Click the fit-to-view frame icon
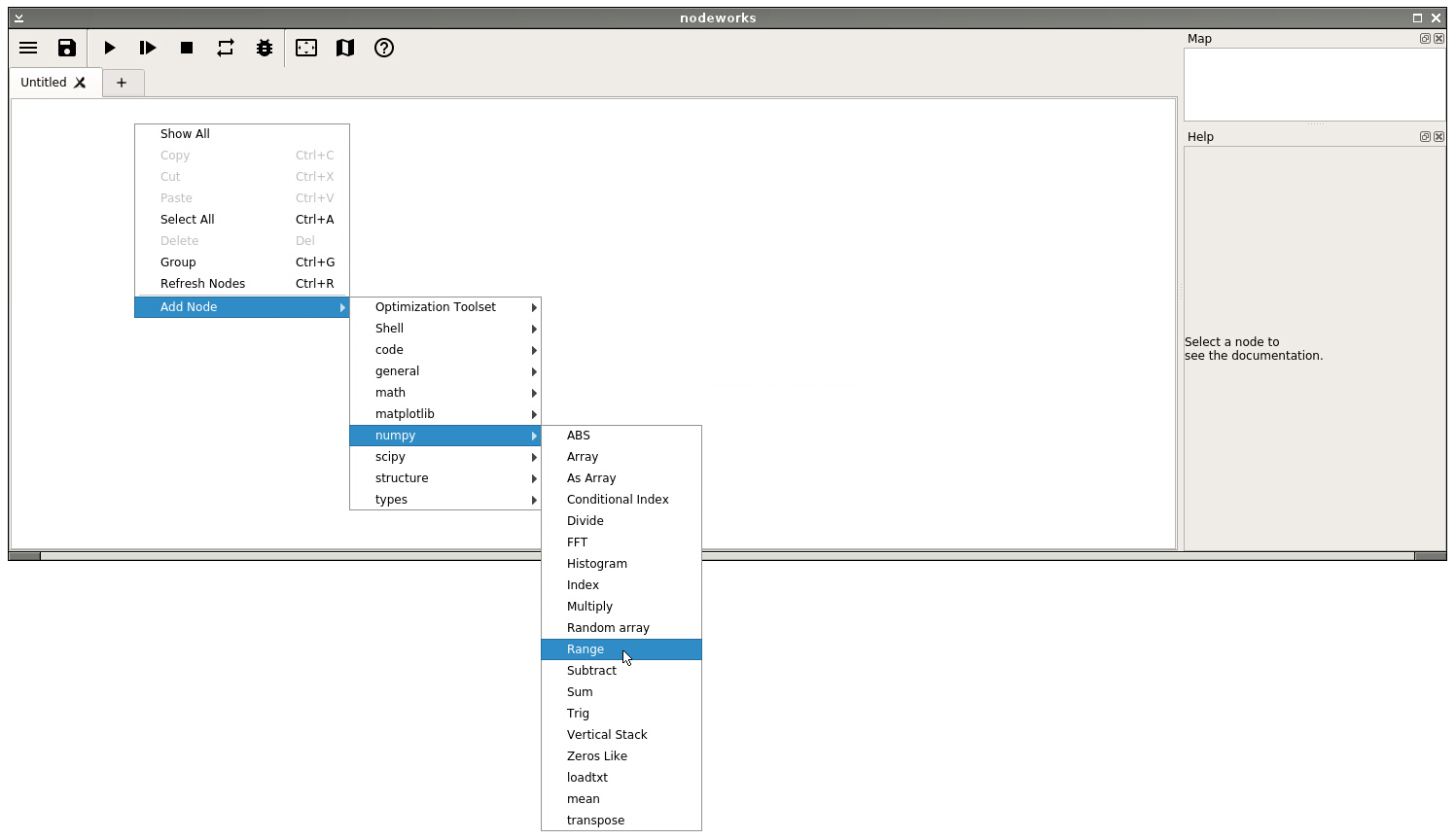Viewport: 1456px width, 840px height. click(306, 48)
